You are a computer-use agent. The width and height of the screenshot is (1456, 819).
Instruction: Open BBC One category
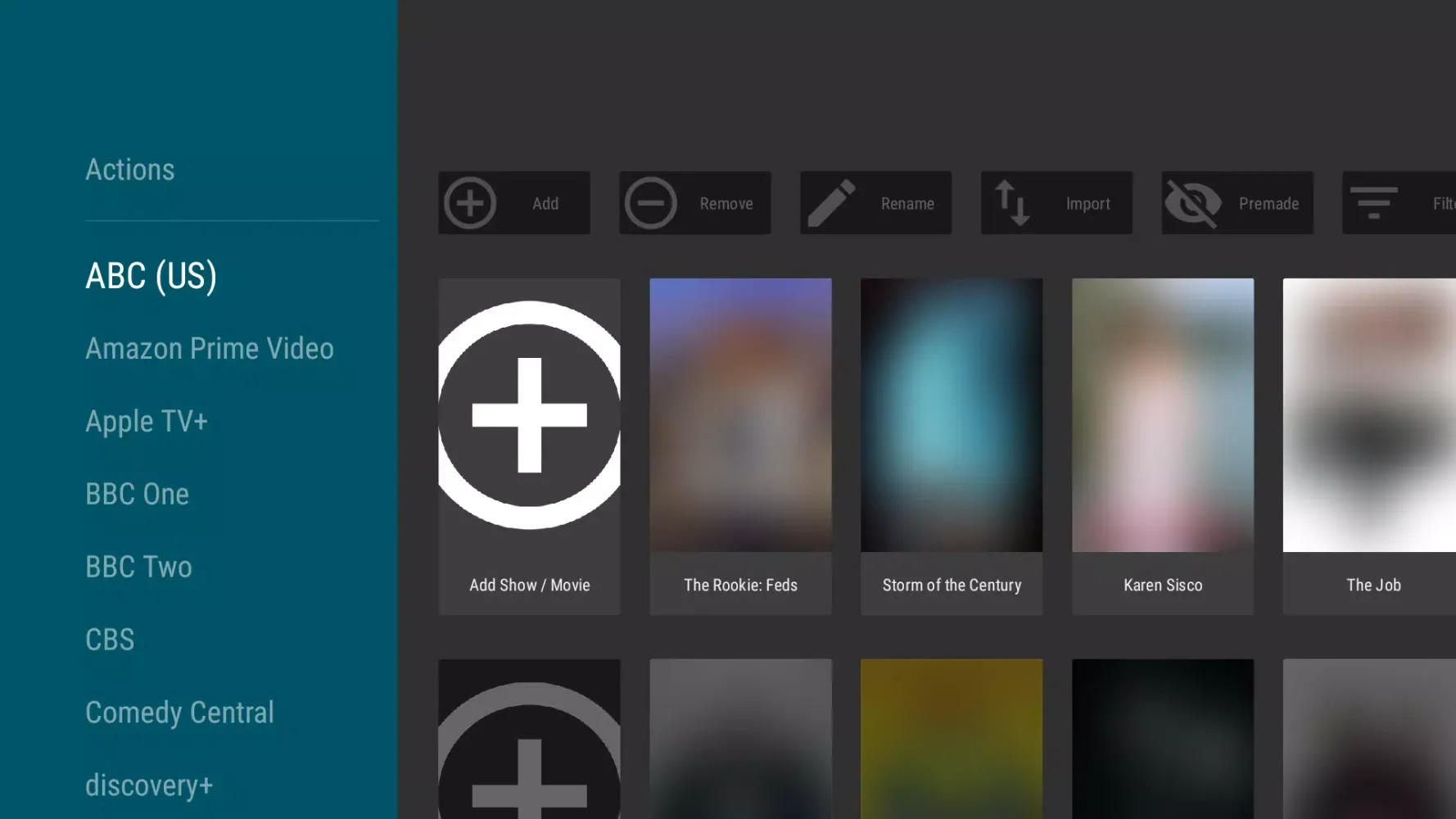click(x=138, y=495)
